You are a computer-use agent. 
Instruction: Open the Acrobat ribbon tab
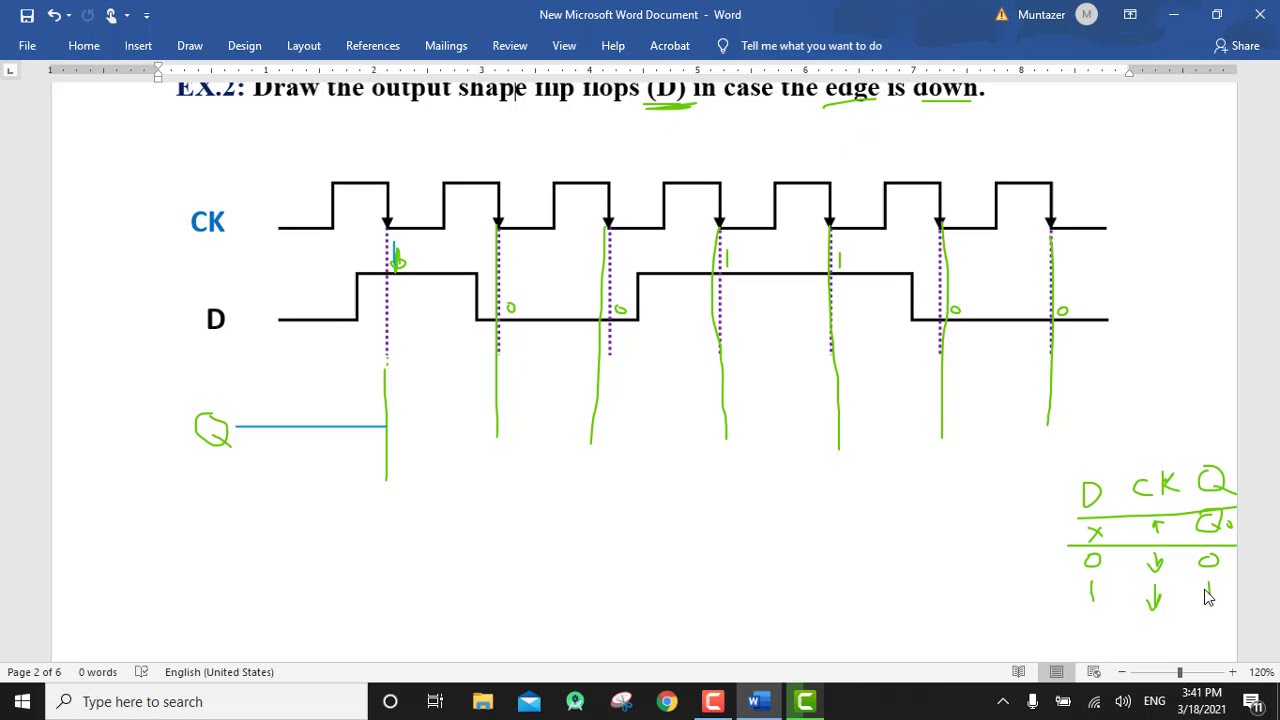670,46
